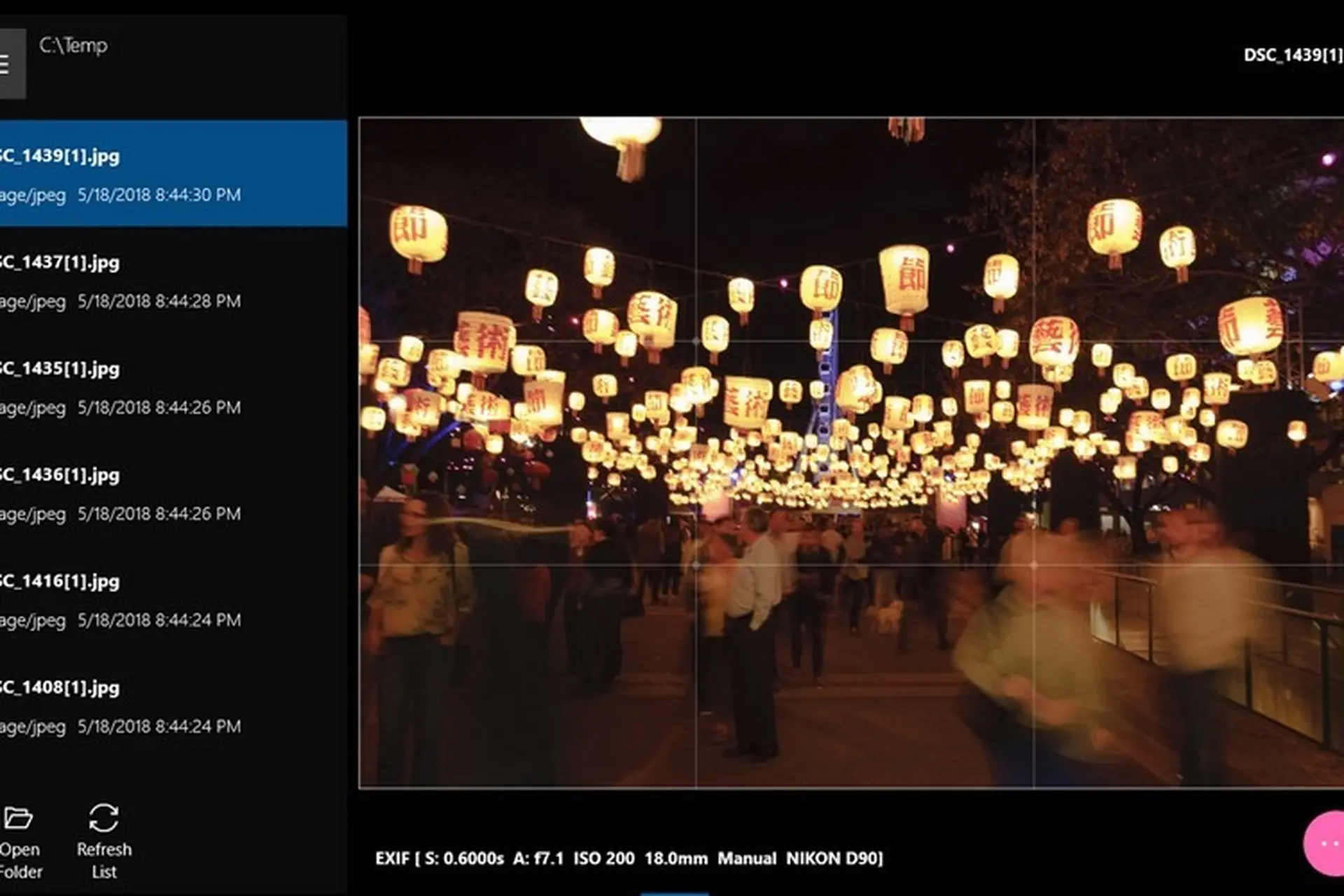The width and height of the screenshot is (1344, 896).
Task: Select DSC_1437[1].jpg from the file list
Action: click(105, 280)
